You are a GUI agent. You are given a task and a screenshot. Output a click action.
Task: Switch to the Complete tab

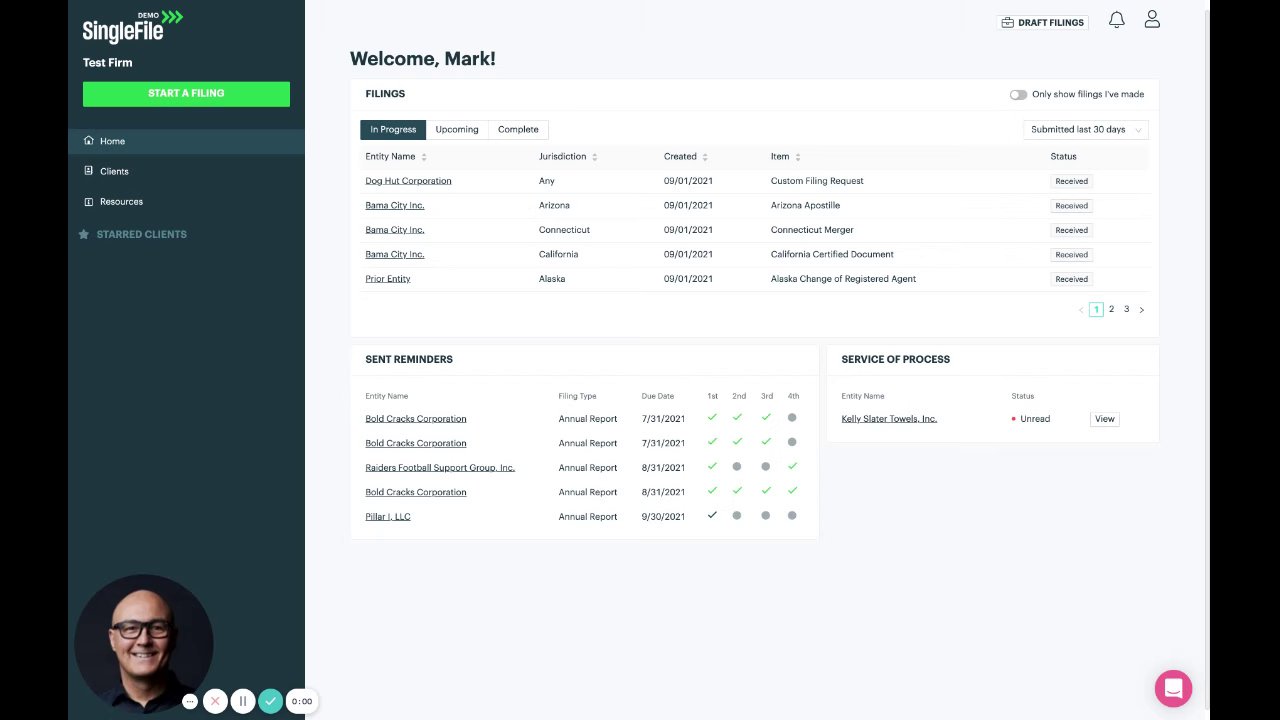tap(518, 129)
